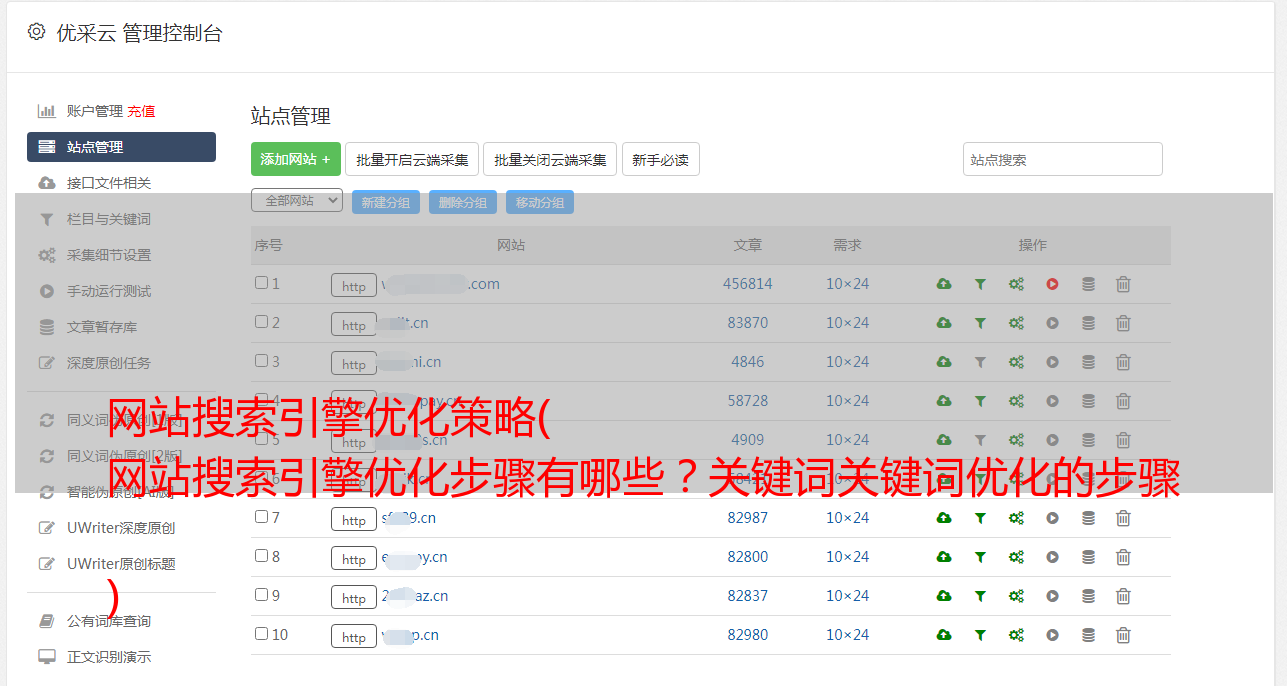
Task: Open 正文识别演示 sidebar item
Action: (x=109, y=657)
